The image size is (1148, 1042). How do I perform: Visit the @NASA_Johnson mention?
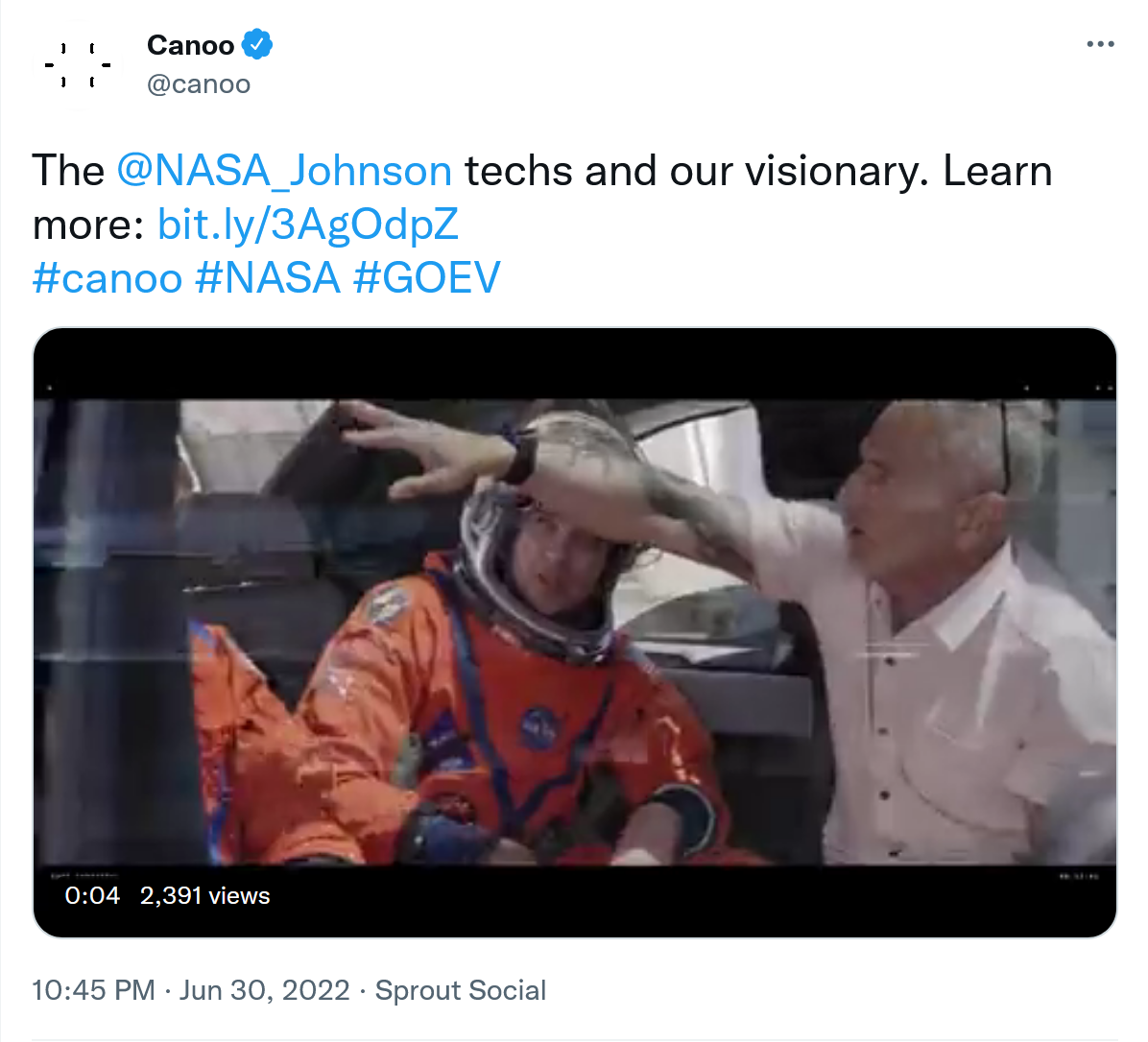pos(284,171)
